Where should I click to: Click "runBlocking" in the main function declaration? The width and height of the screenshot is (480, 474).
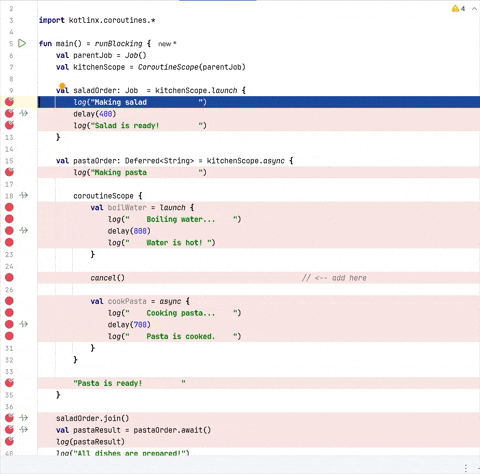[x=118, y=44]
